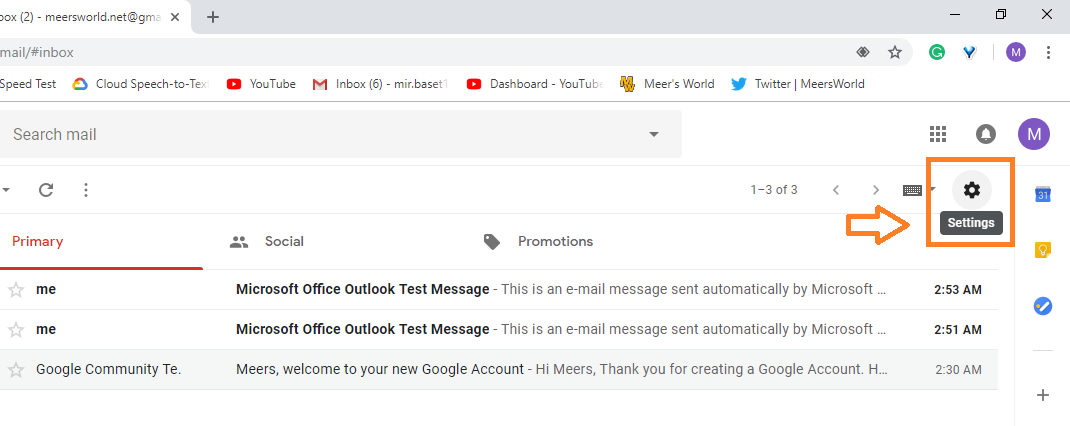The height and width of the screenshot is (426, 1070).
Task: Open the Google Tasks side panel
Action: 1042,306
